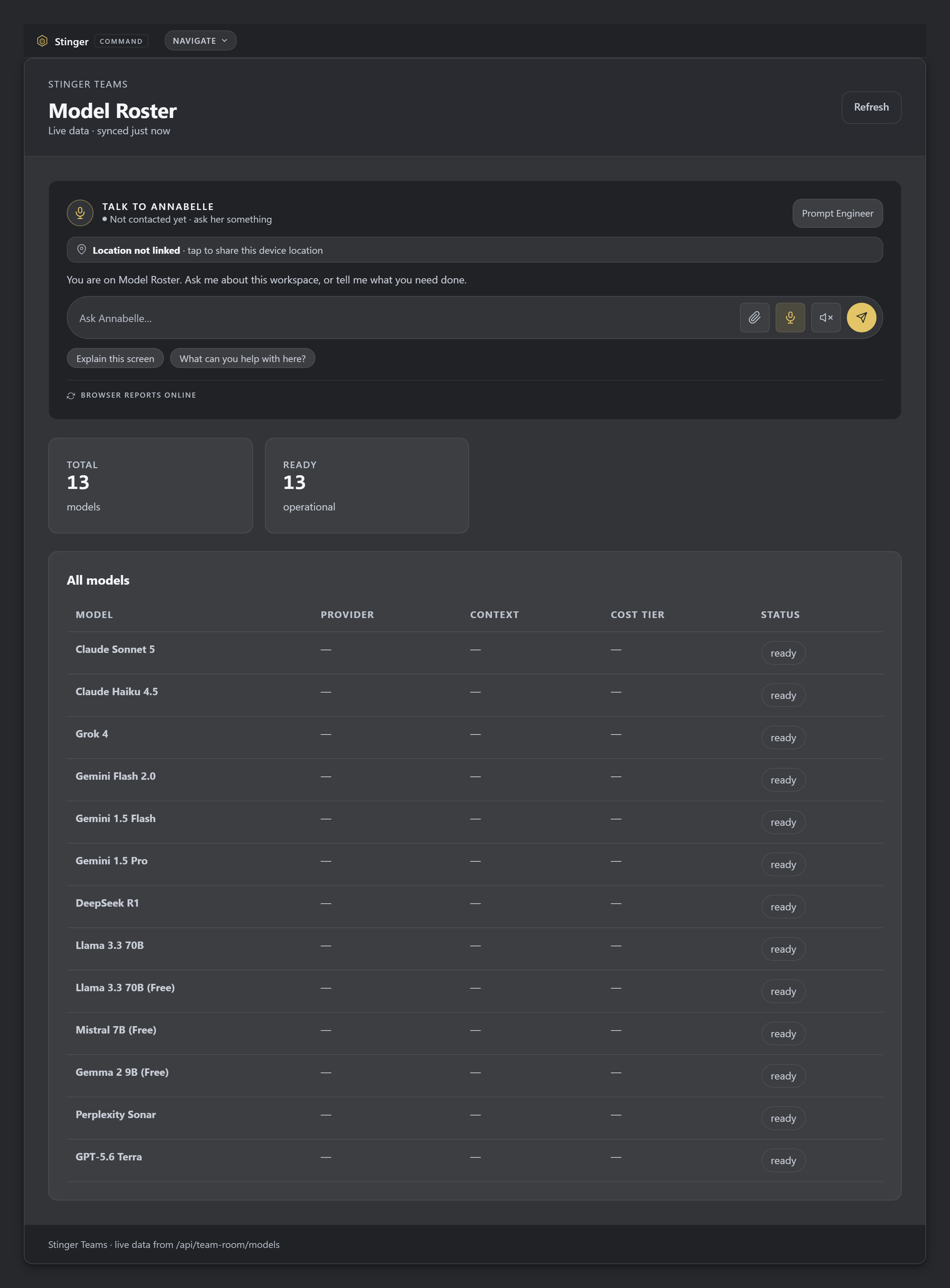Select the Mistral 7B (Free) model name
The width and height of the screenshot is (950, 1288).
pos(116,1030)
